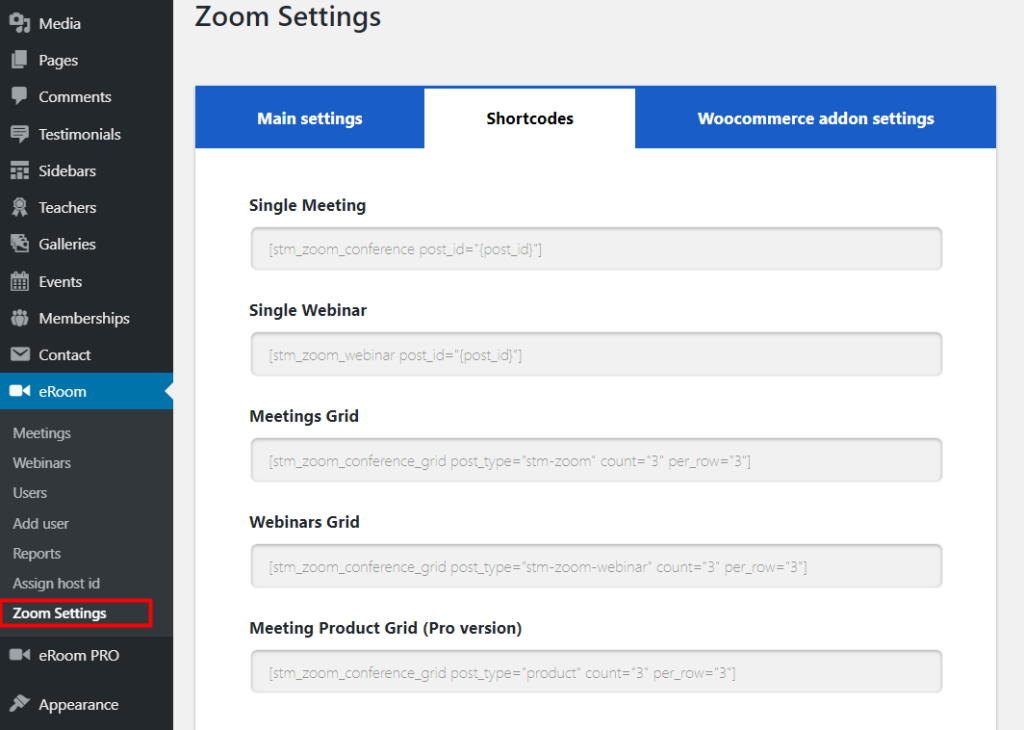Open the Meetings submenu link
The image size is (1024, 730).
click(42, 433)
